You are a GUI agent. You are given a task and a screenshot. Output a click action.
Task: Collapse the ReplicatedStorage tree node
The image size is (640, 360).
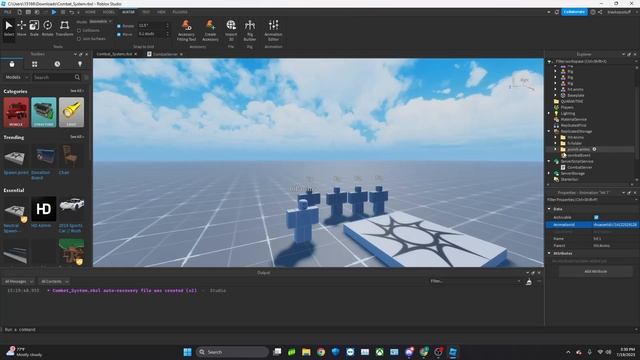pyautogui.click(x=549, y=131)
